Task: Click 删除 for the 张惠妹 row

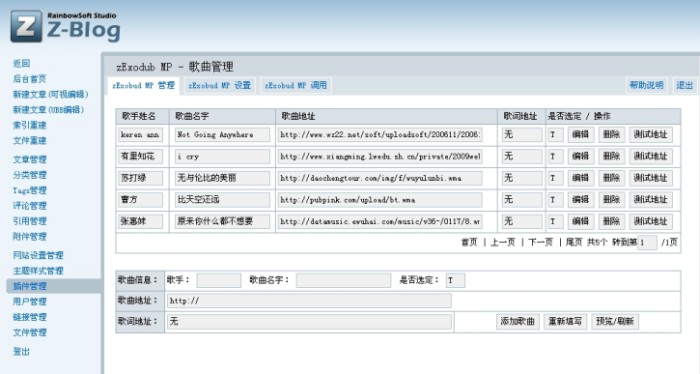Action: [612, 221]
